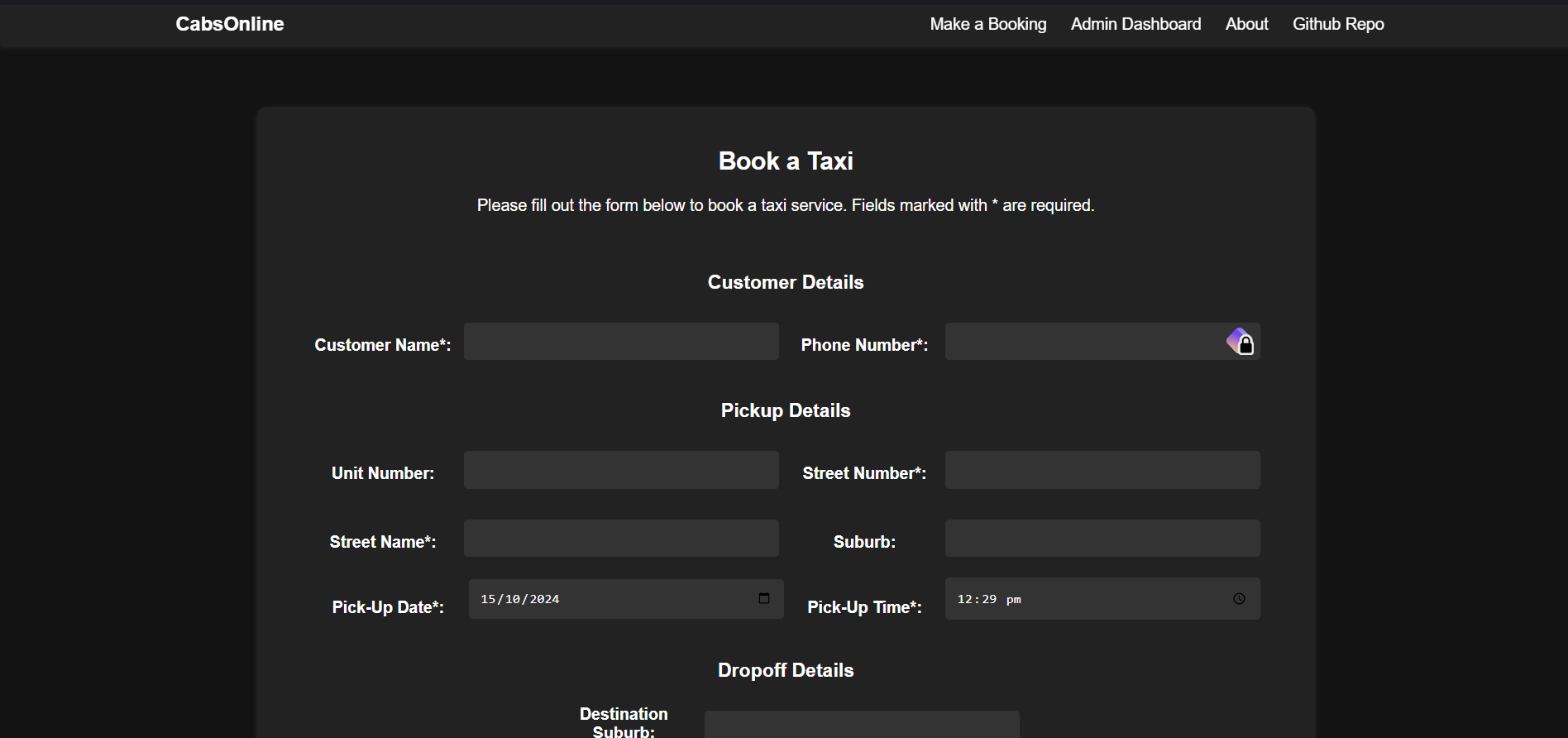Screen dimensions: 1568x738
Task: Select the pm segment in Pick-Up Time
Action: pos(1013,599)
